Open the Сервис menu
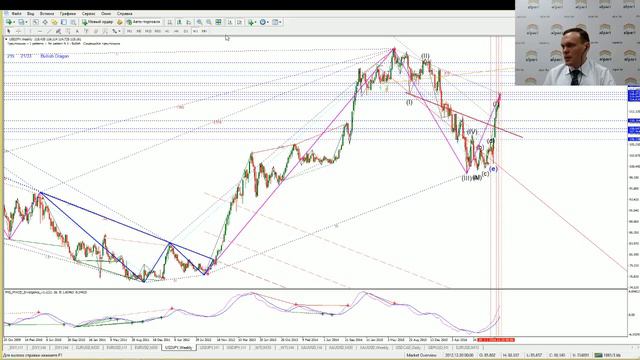Viewport: 640px width, 360px height. pos(88,13)
